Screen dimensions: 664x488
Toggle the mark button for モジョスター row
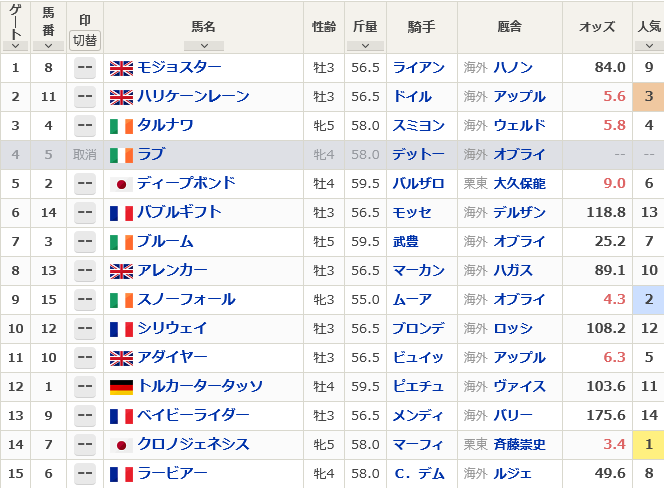pos(85,68)
